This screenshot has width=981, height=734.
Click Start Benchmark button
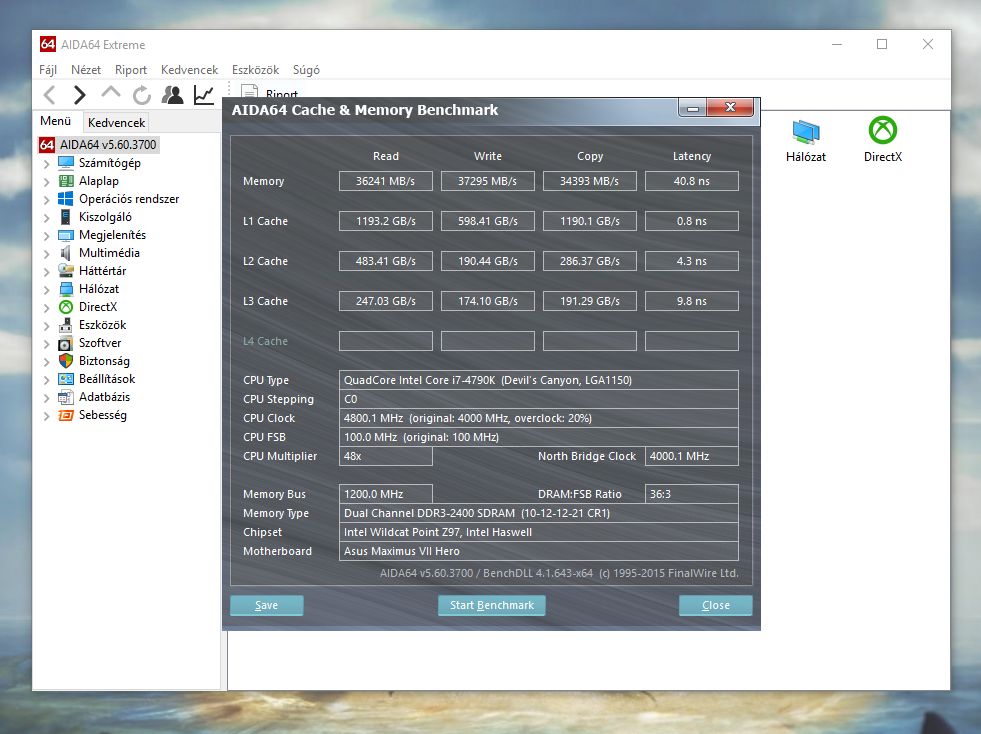pos(492,605)
